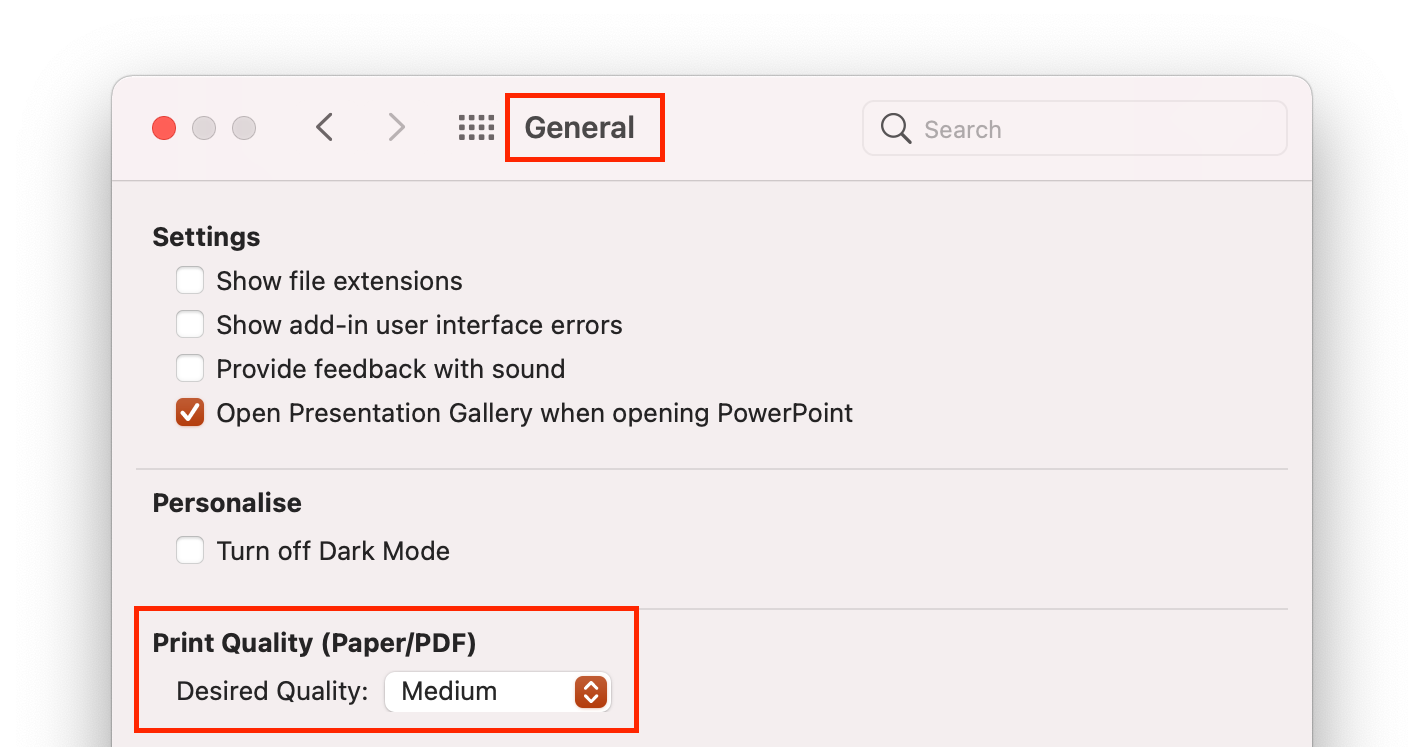Go back with the left chevron arrow
This screenshot has width=1424, height=747.
324,127
